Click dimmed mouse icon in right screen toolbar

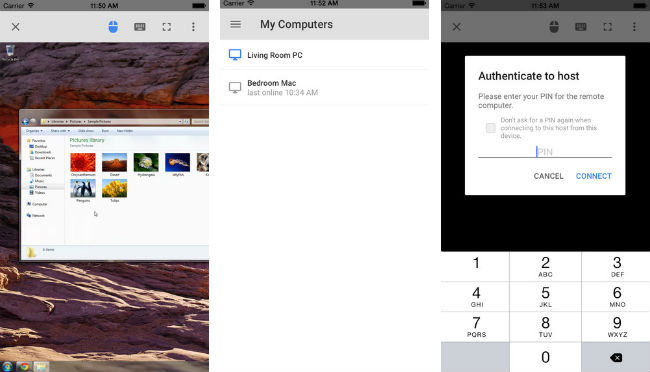pyautogui.click(x=554, y=27)
